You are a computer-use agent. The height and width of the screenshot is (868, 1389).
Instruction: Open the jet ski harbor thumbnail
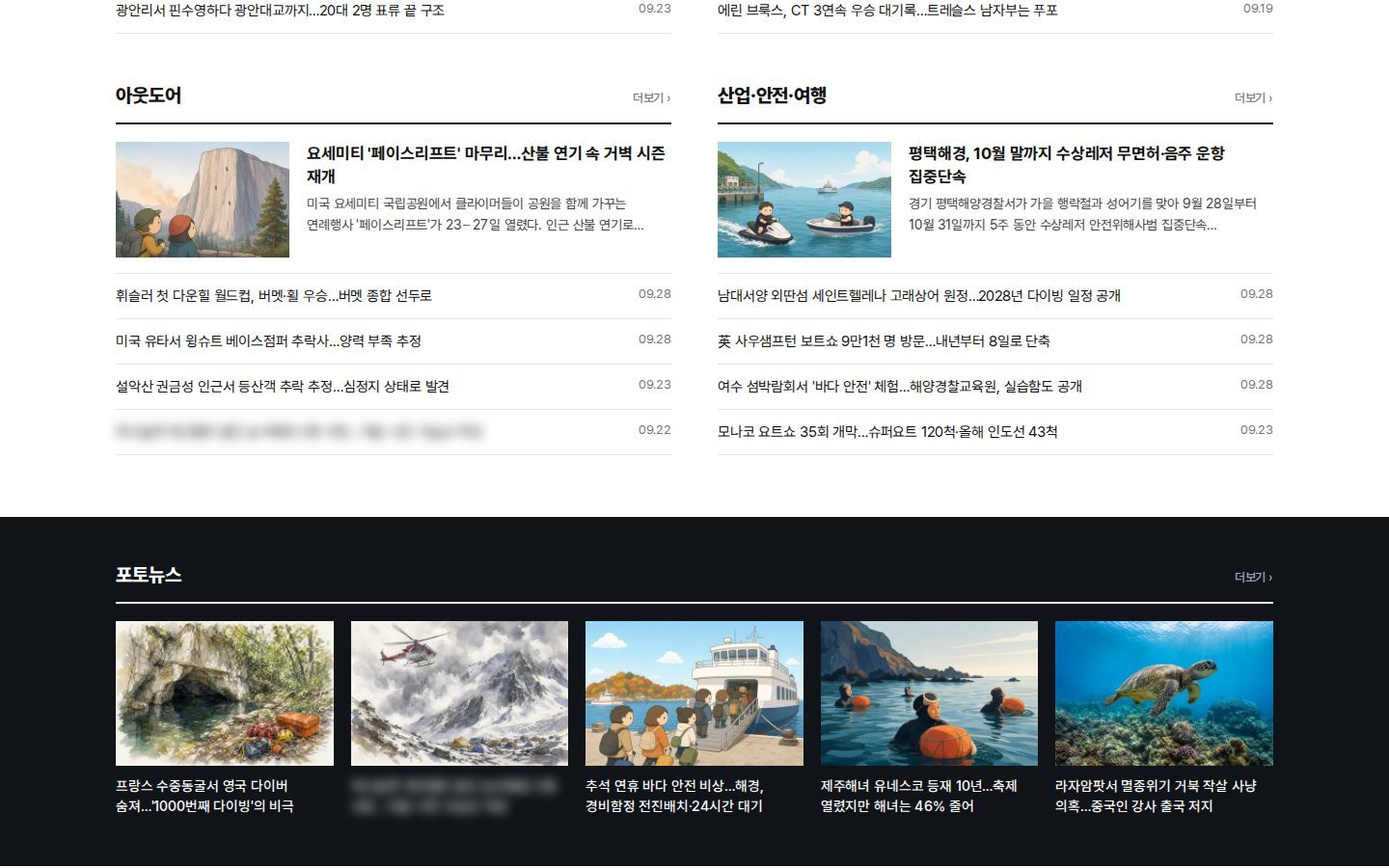pos(804,200)
